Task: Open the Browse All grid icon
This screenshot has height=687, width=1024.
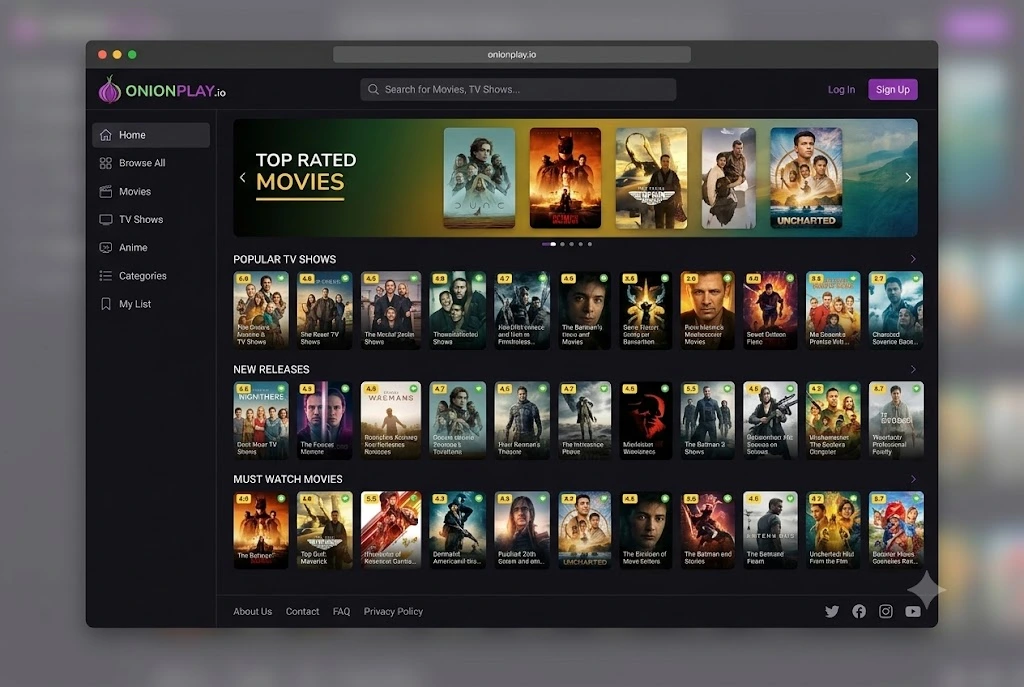Action: 105,163
